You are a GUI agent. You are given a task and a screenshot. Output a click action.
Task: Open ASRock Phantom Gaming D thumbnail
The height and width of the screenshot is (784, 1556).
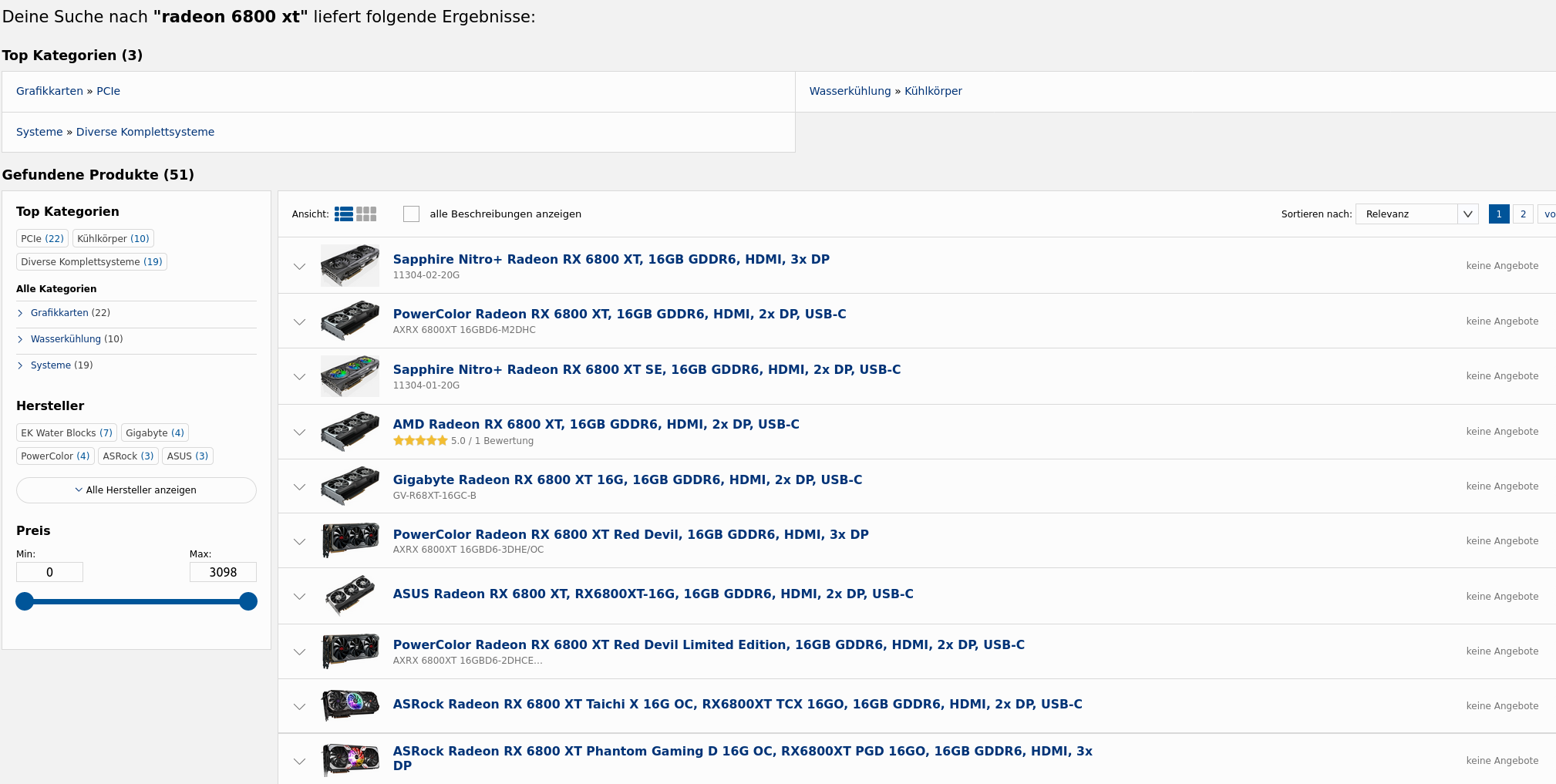[x=350, y=761]
